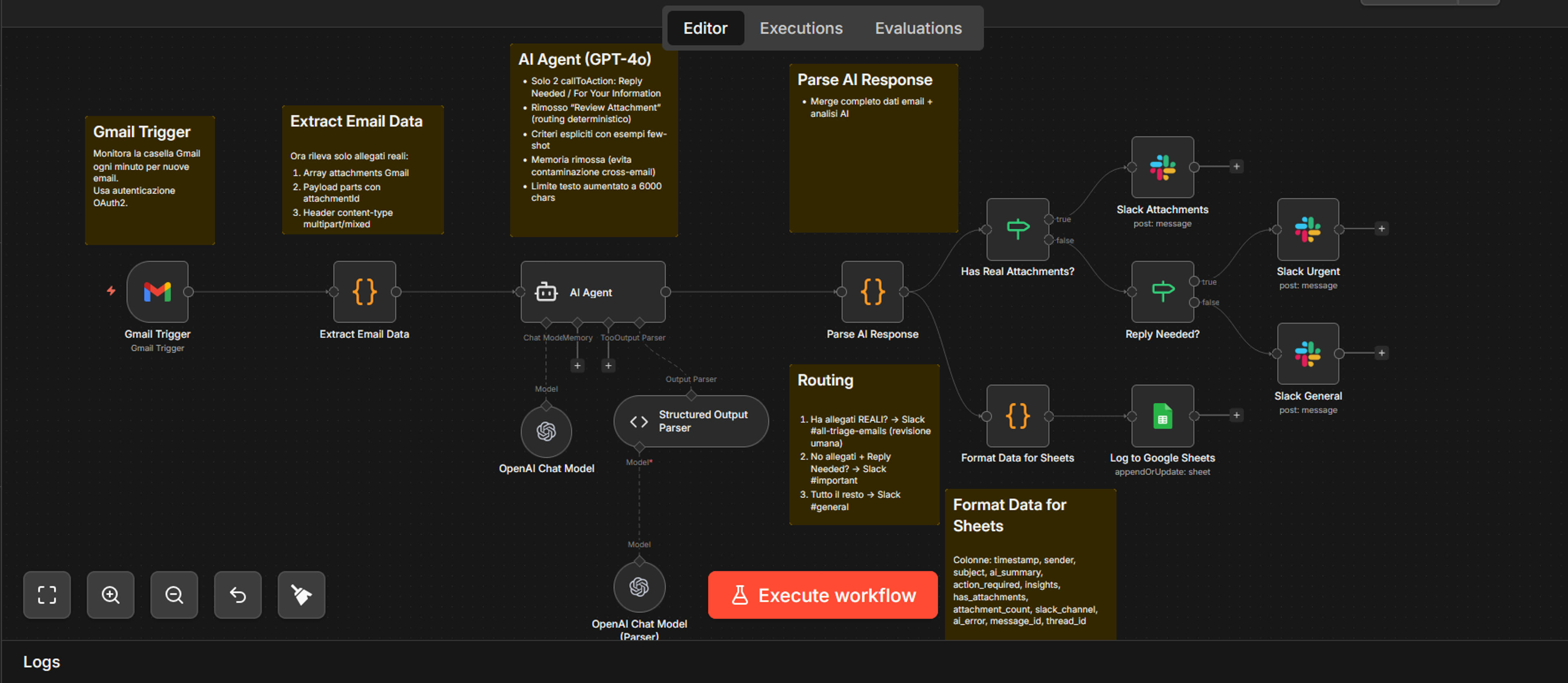
Task: Open the Gmail Trigger node
Action: 158,291
